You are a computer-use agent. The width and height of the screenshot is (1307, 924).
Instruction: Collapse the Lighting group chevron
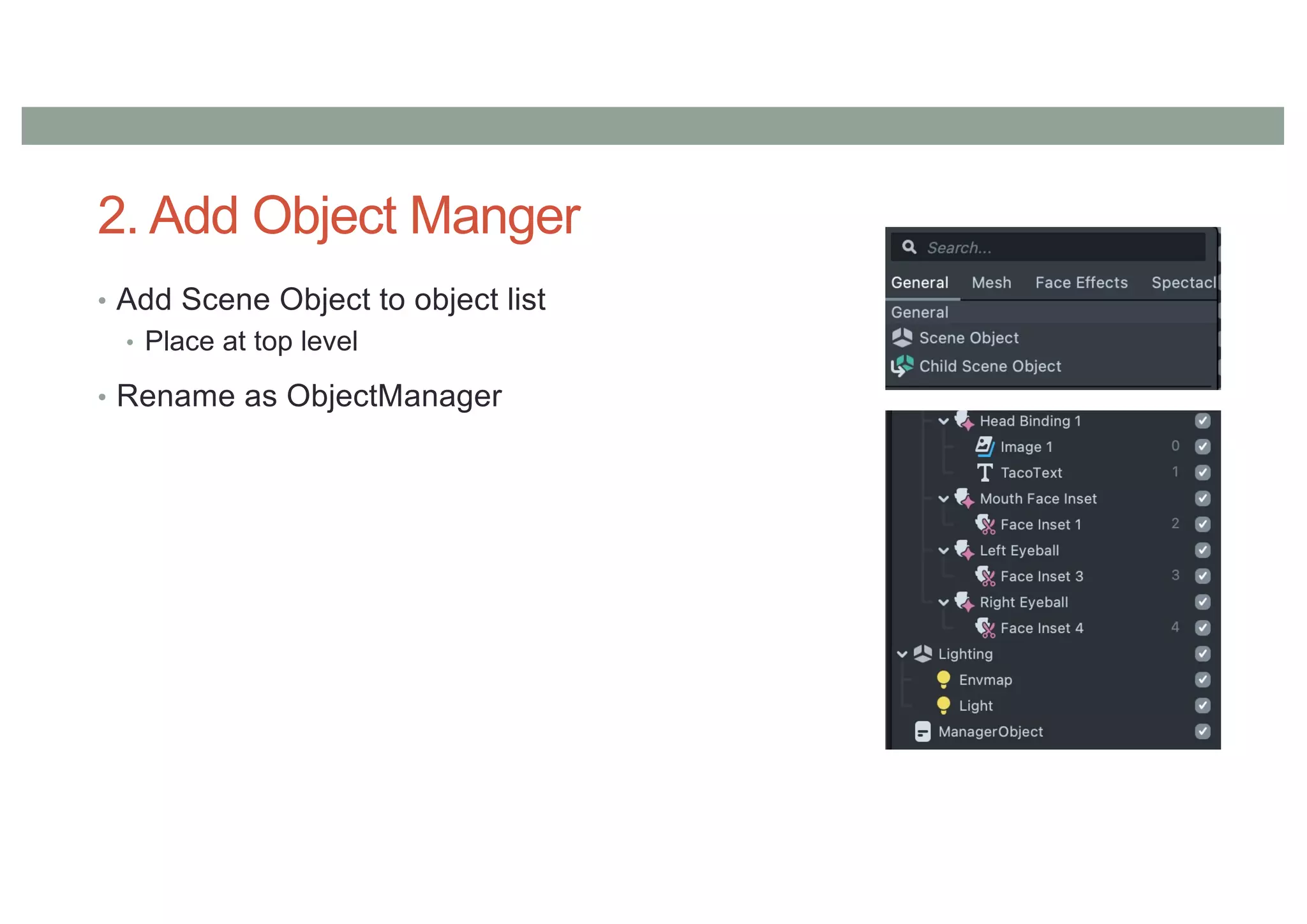point(902,654)
